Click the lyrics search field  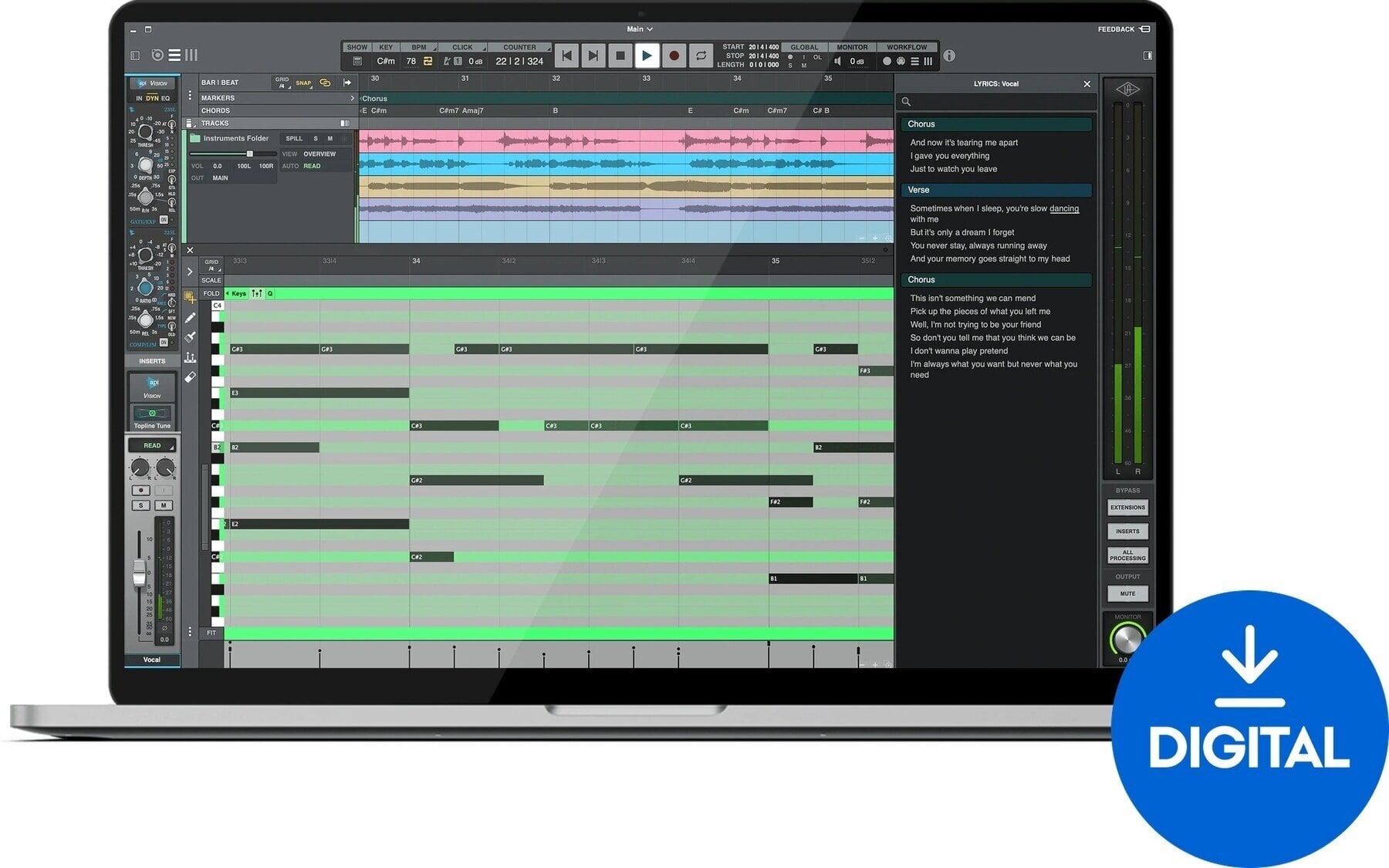coord(996,102)
